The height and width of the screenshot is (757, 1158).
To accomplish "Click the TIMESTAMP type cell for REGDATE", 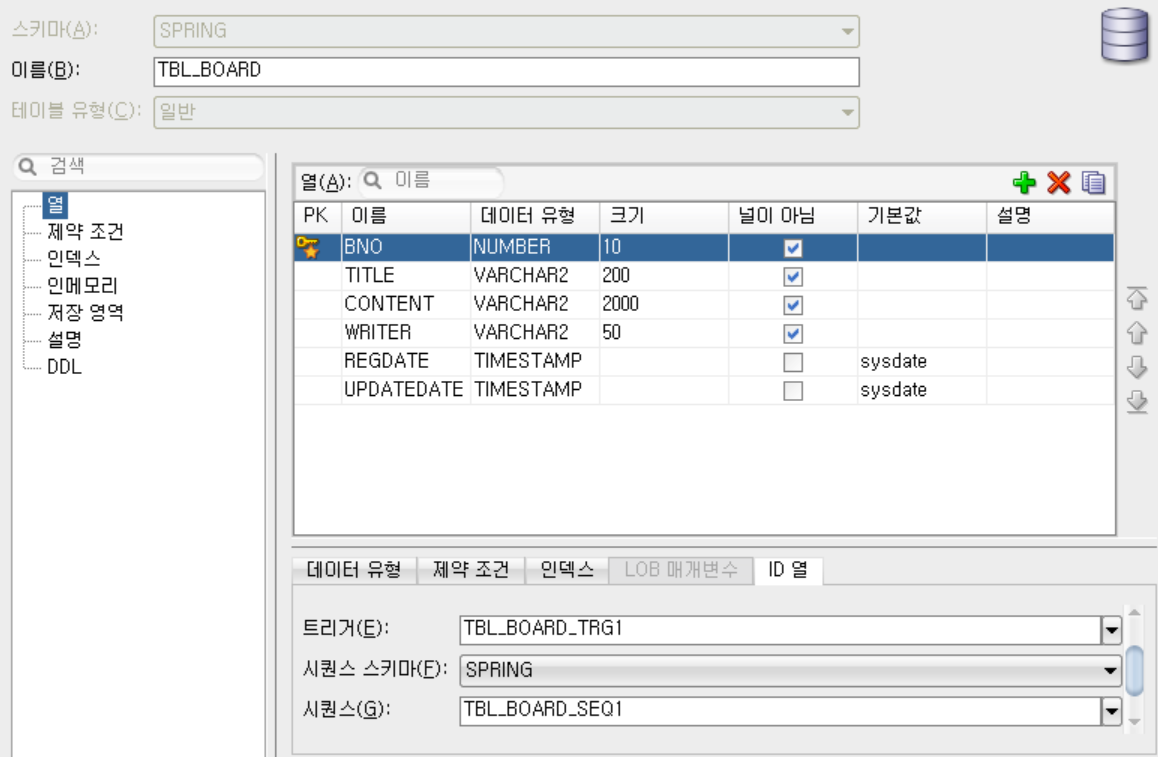I will tap(535, 361).
